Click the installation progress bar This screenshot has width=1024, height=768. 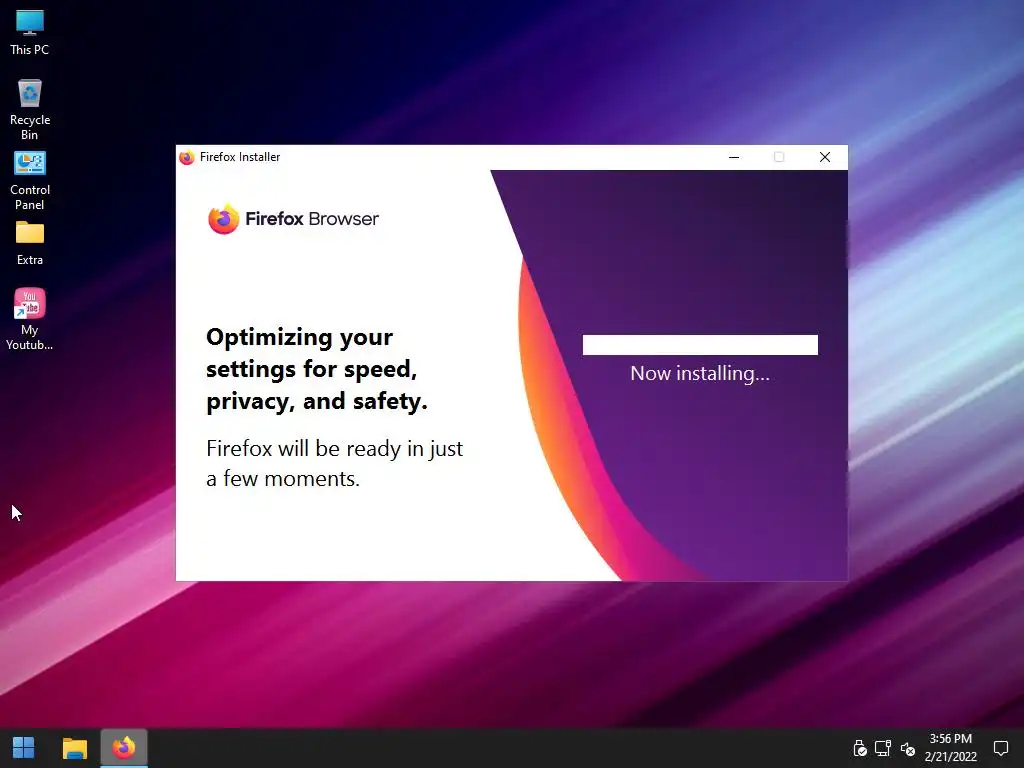pyautogui.click(x=700, y=345)
